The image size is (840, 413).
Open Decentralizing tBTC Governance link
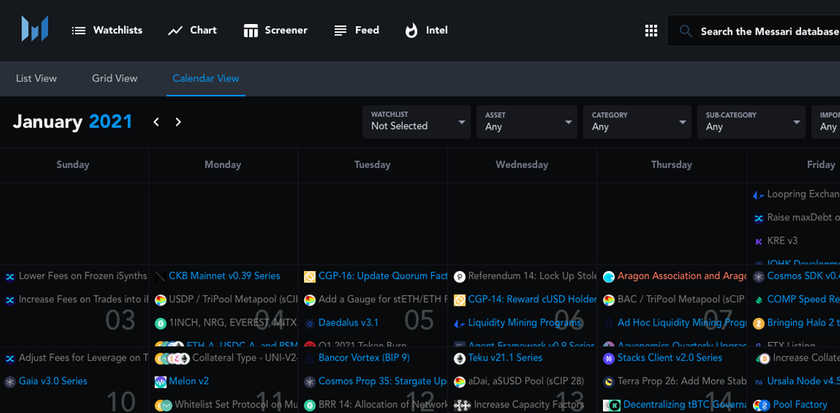pos(685,405)
